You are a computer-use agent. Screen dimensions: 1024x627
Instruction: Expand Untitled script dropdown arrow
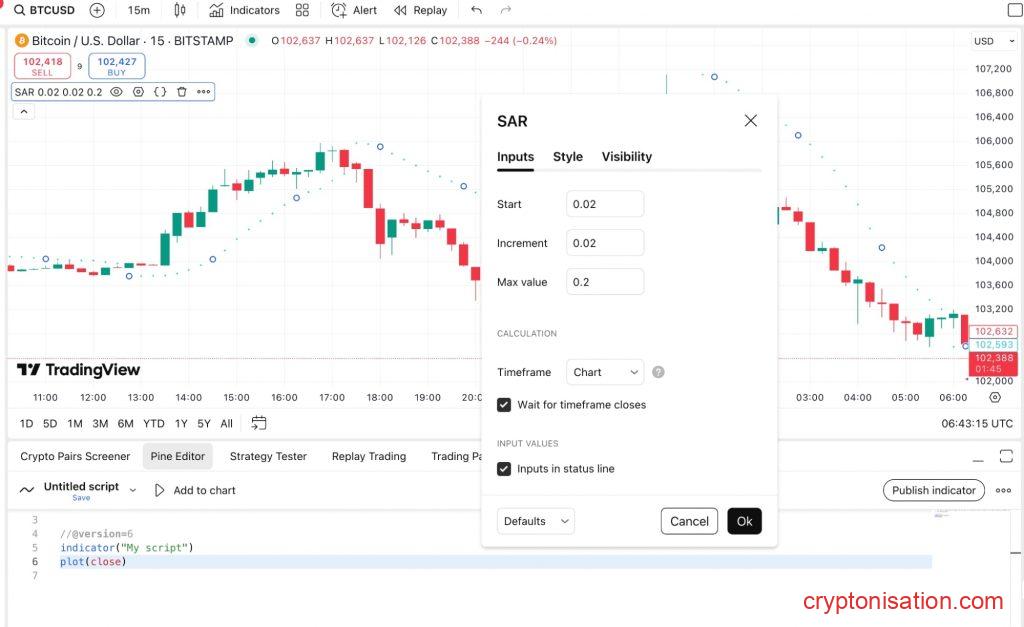[133, 490]
